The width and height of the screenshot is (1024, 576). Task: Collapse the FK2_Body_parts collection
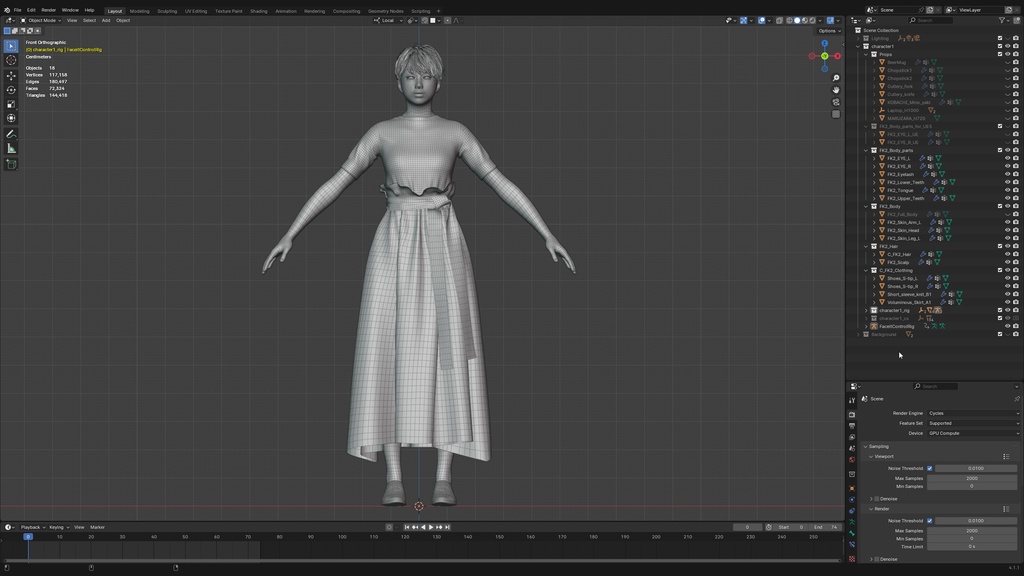click(866, 150)
